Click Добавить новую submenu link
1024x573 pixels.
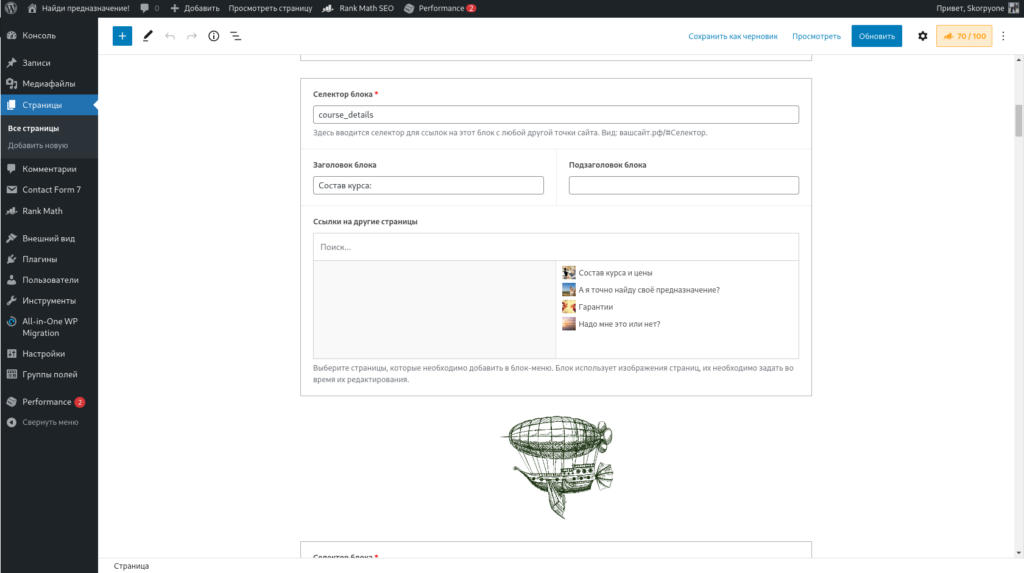38,145
